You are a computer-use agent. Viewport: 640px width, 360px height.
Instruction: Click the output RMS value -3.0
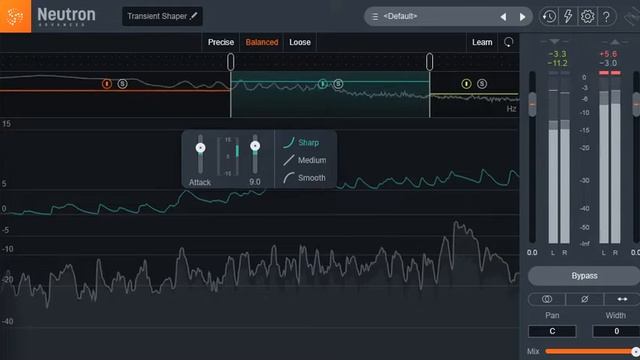pyautogui.click(x=608, y=63)
